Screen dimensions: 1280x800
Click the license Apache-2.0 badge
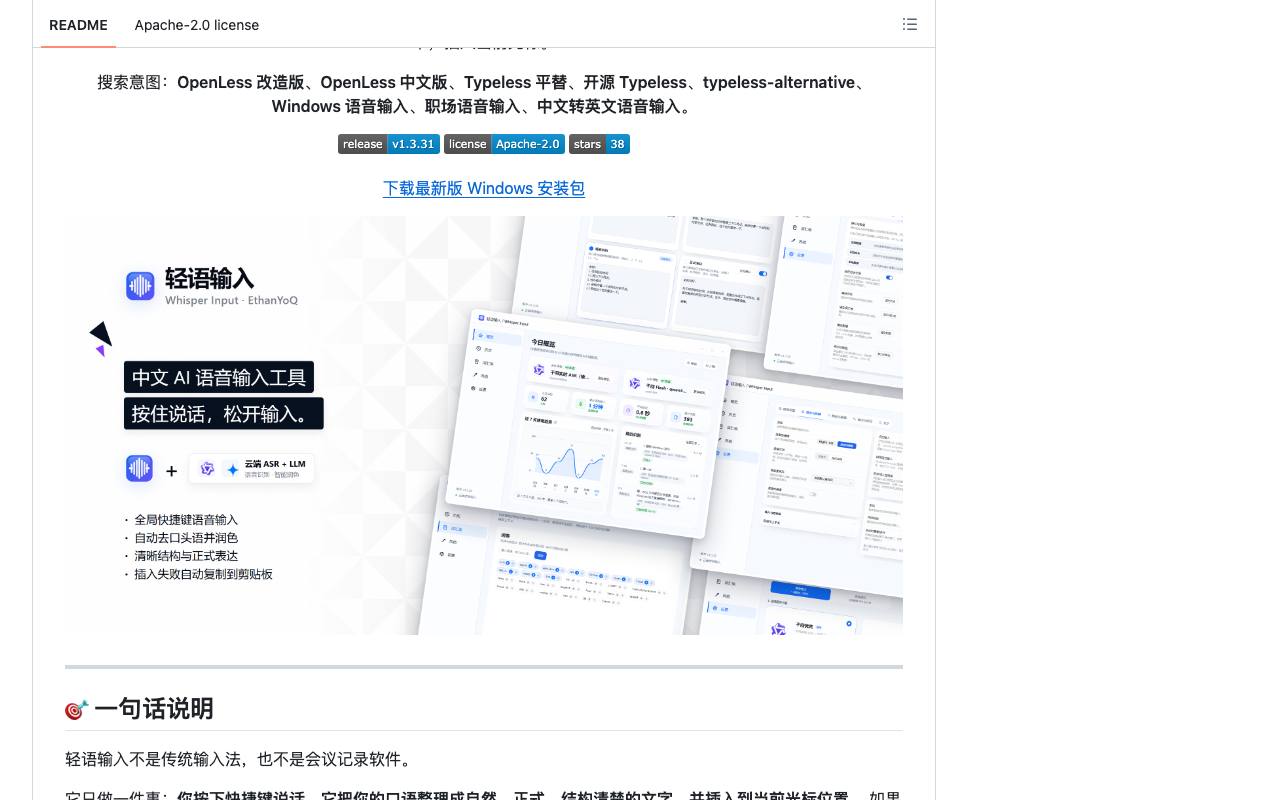coord(504,144)
